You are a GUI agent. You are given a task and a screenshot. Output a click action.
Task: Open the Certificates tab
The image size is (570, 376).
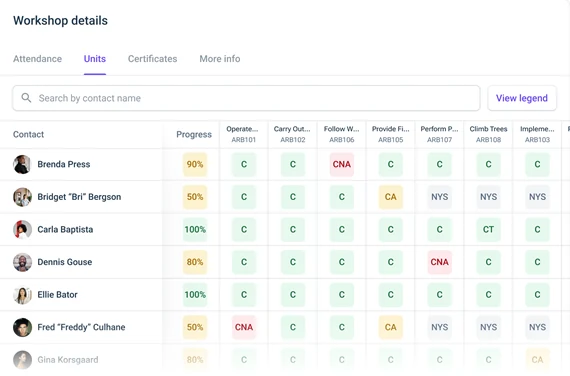tap(153, 59)
